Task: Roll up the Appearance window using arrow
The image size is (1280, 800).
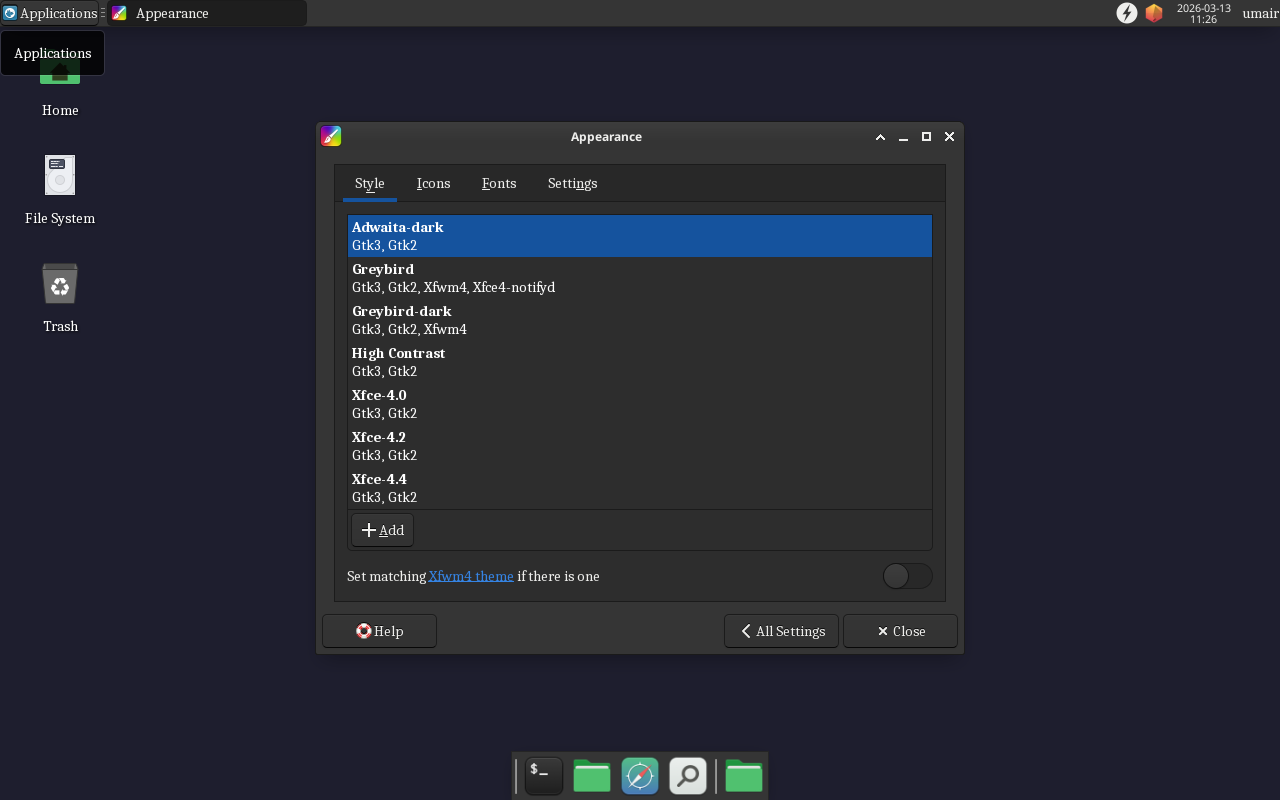Action: [x=880, y=137]
